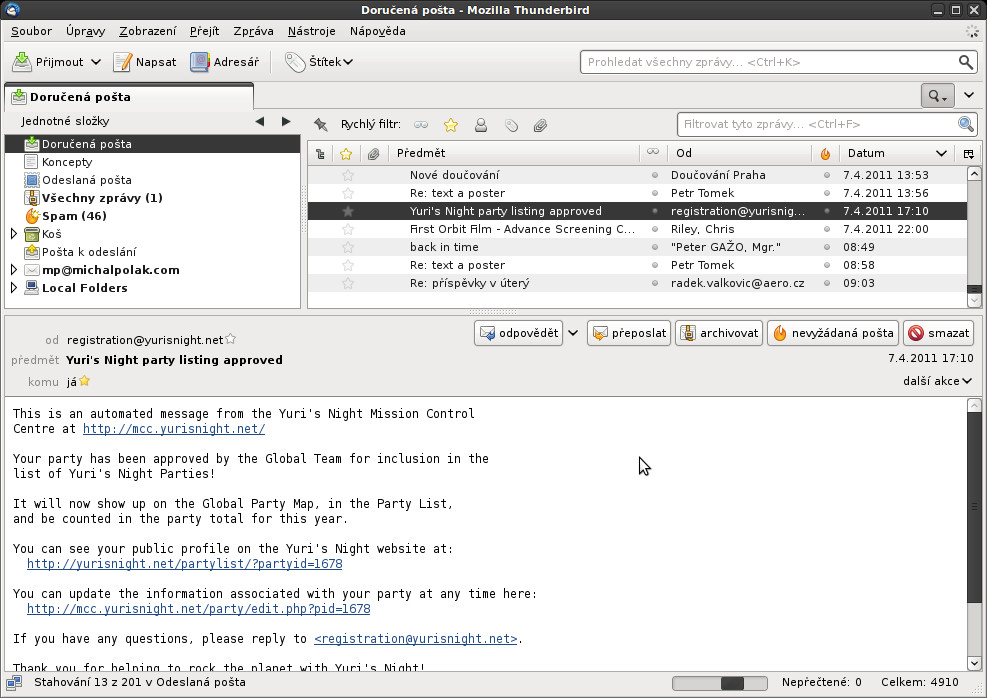
Task: Expand the Koš folder tree
Action: tap(14, 234)
